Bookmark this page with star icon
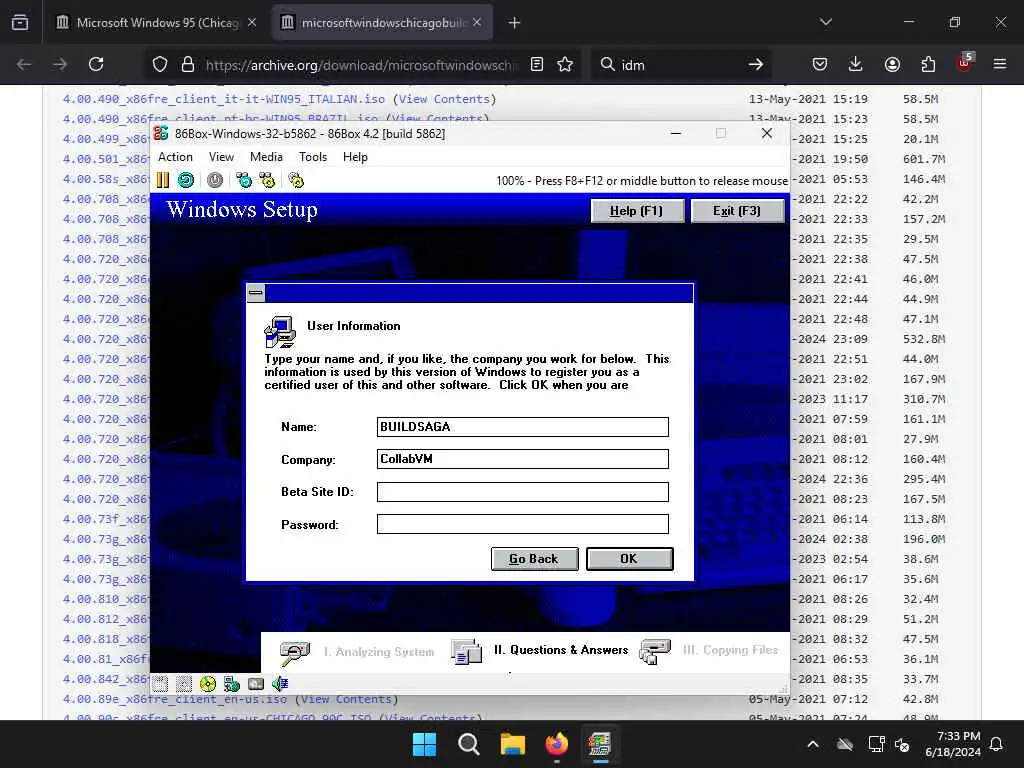 click(x=565, y=64)
